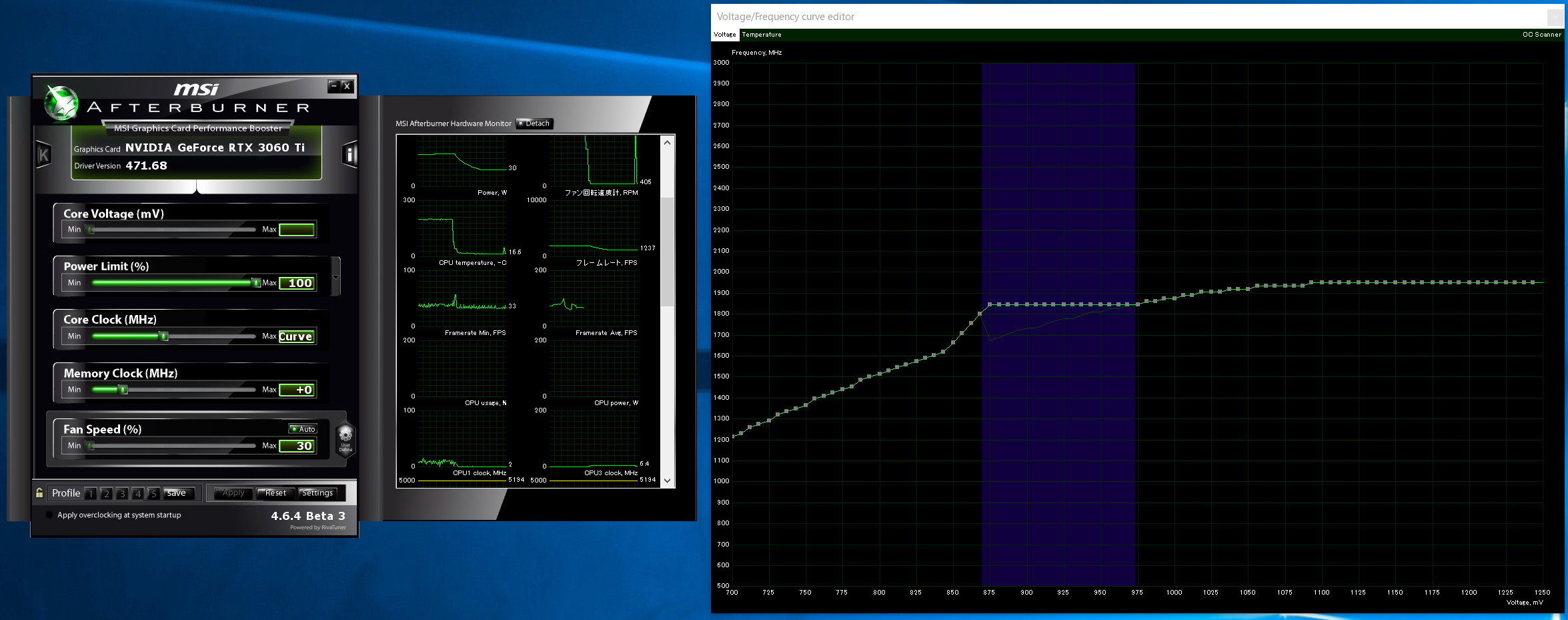1568x620 pixels.
Task: Select profile slot 3
Action: (x=122, y=494)
